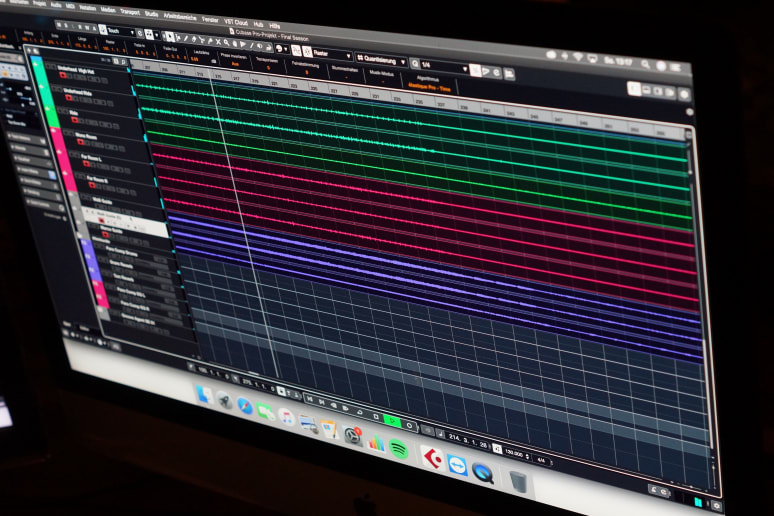
Task: Click the Stop transport button
Action: (x=376, y=417)
